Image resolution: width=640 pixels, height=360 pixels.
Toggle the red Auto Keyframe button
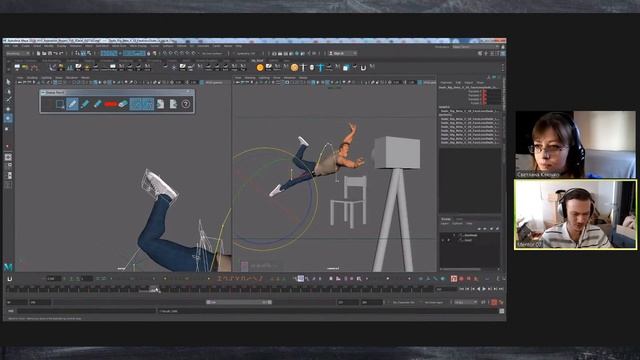(494, 302)
